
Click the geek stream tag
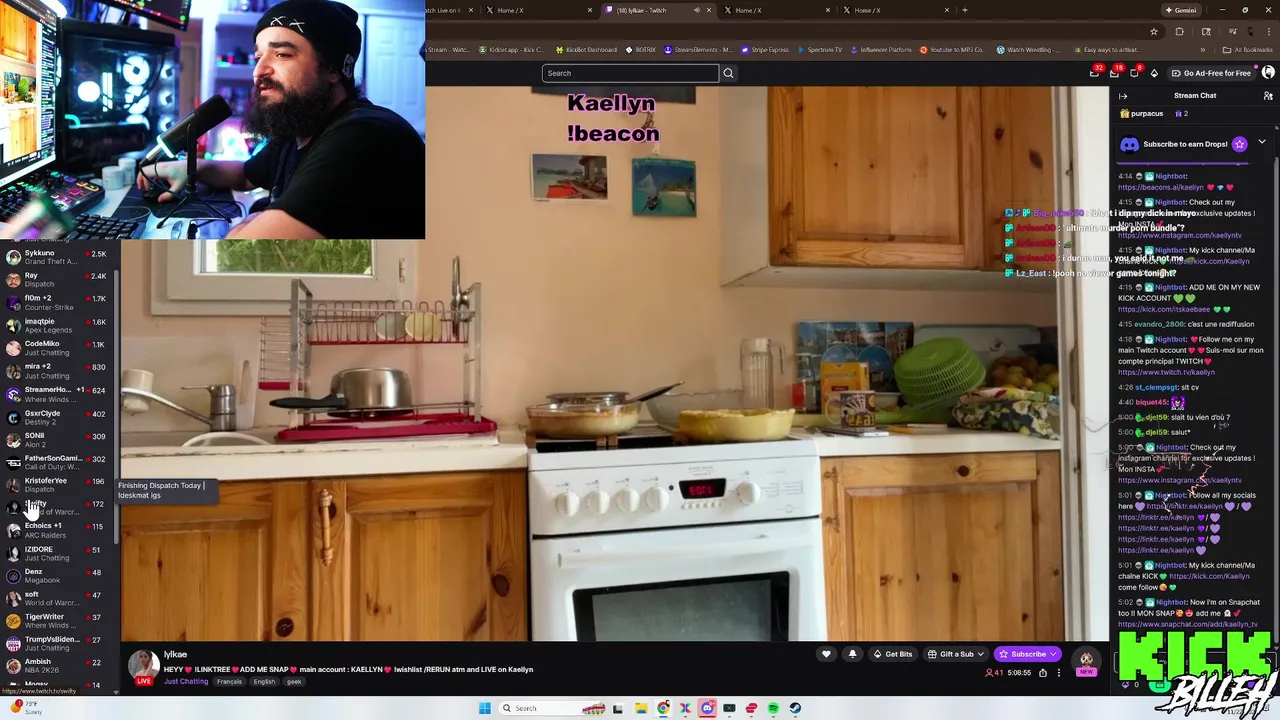click(294, 682)
